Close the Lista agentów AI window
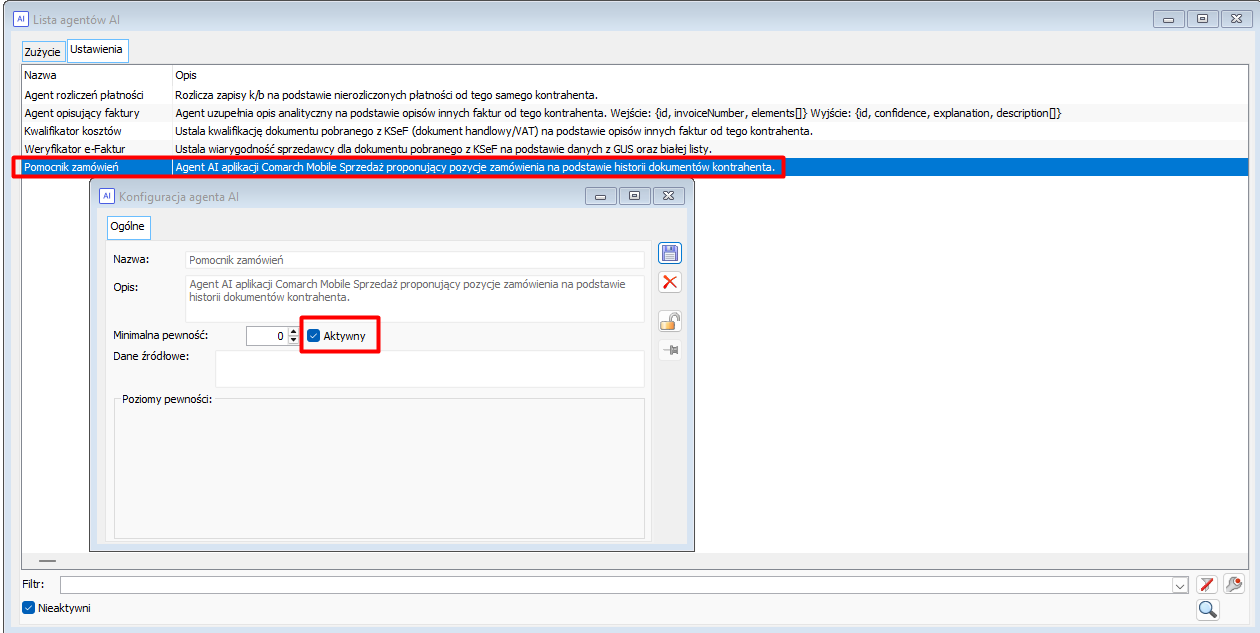 pos(1237,19)
